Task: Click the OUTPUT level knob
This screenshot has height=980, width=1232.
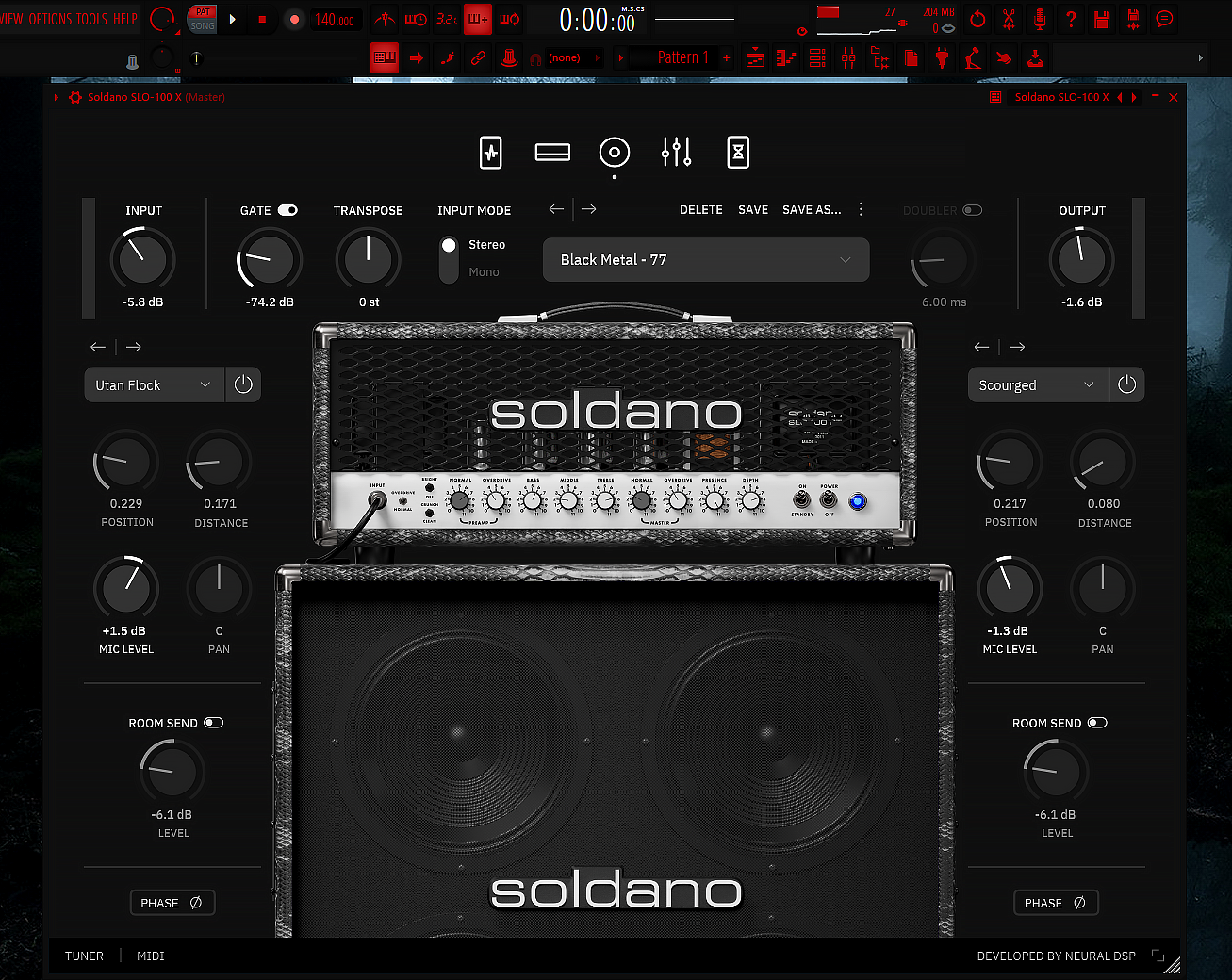Action: [x=1081, y=259]
